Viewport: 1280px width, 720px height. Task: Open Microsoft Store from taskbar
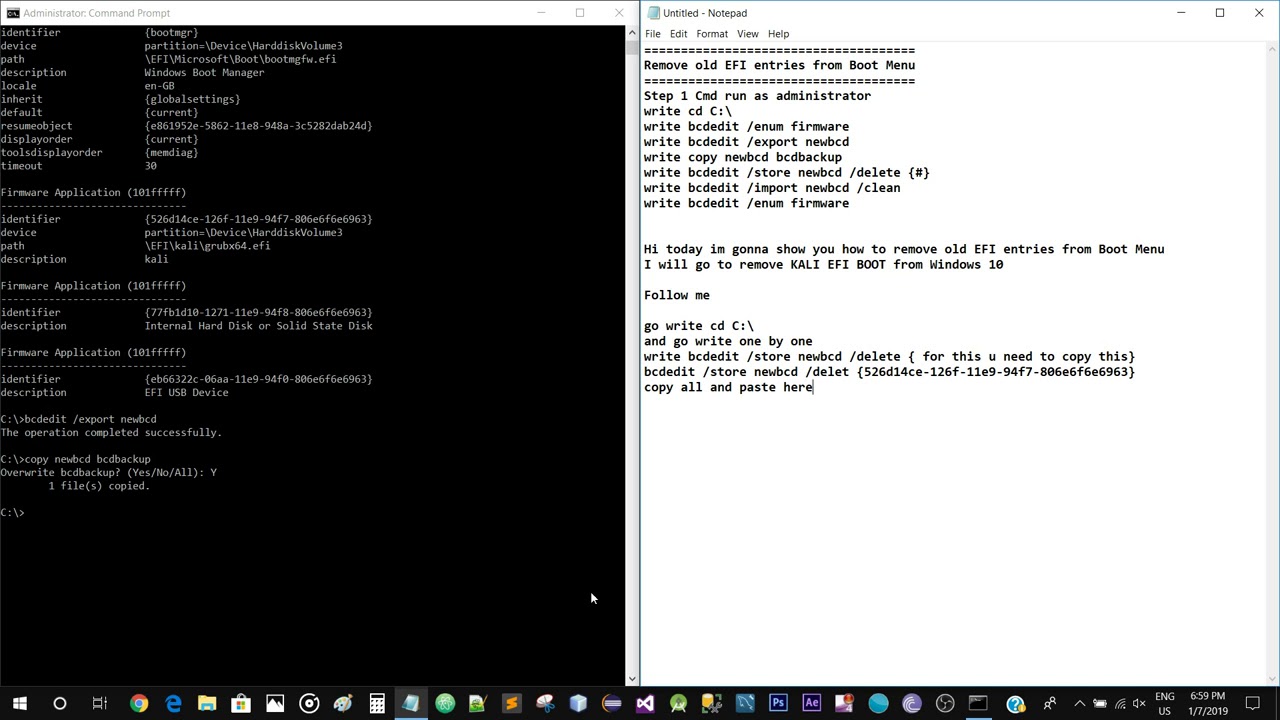click(x=241, y=704)
